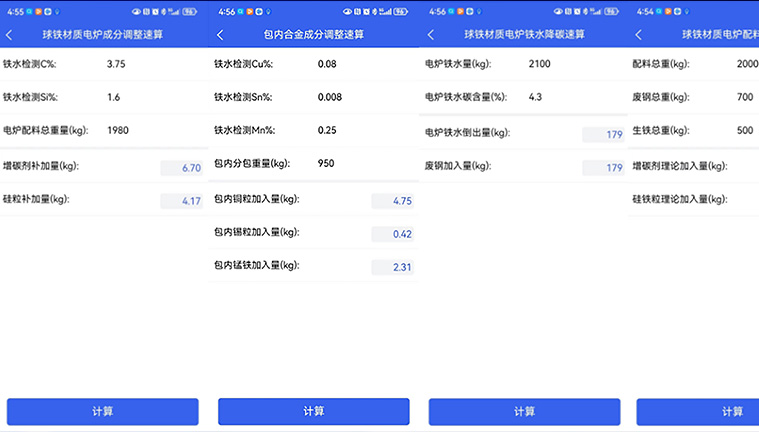Viewport: 759px width, 432px height.
Task: Click 包内铜粒加入量 result 4.75
Action: click(392, 201)
